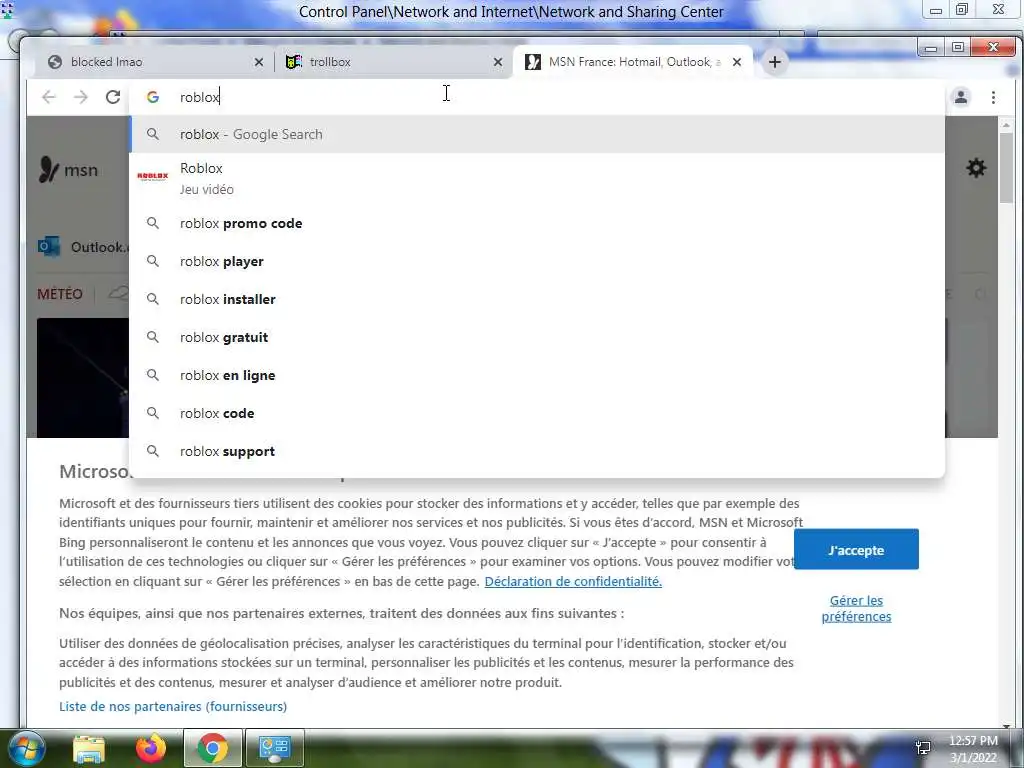The image size is (1024, 768).
Task: Click the magnifier beside 'roblox player'
Action: pyautogui.click(x=153, y=261)
